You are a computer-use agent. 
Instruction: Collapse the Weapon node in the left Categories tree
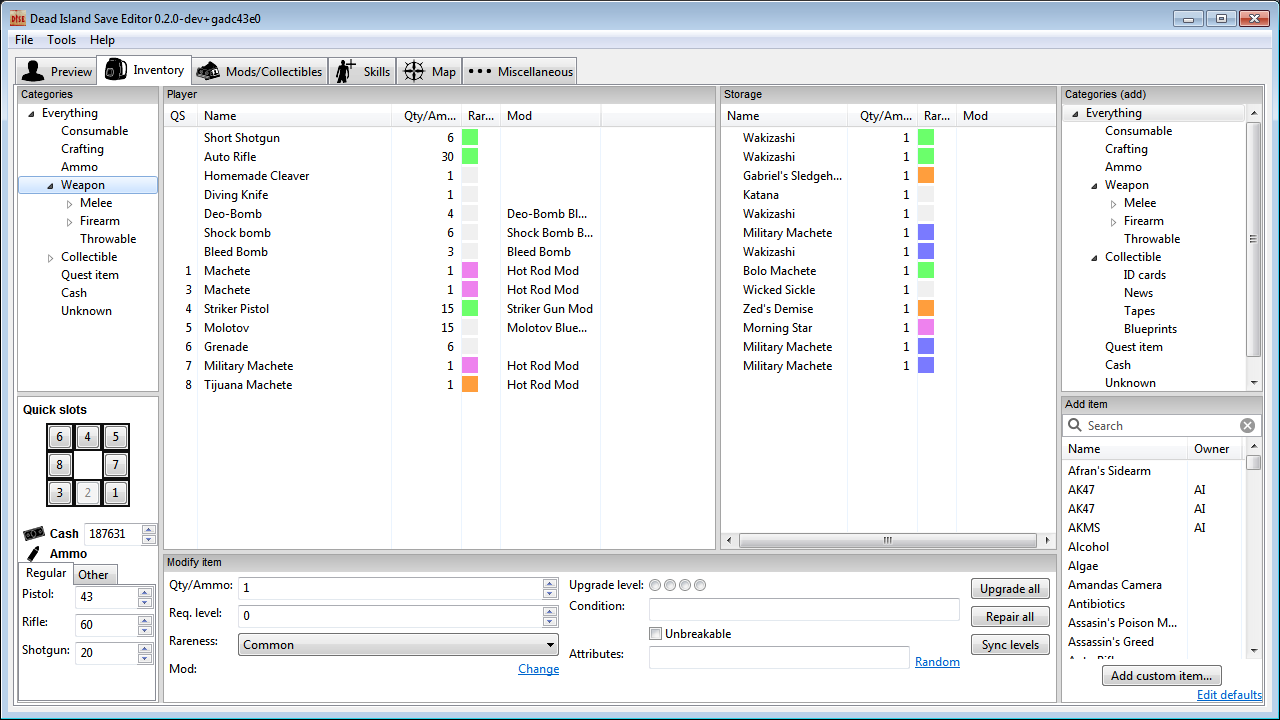(51, 185)
